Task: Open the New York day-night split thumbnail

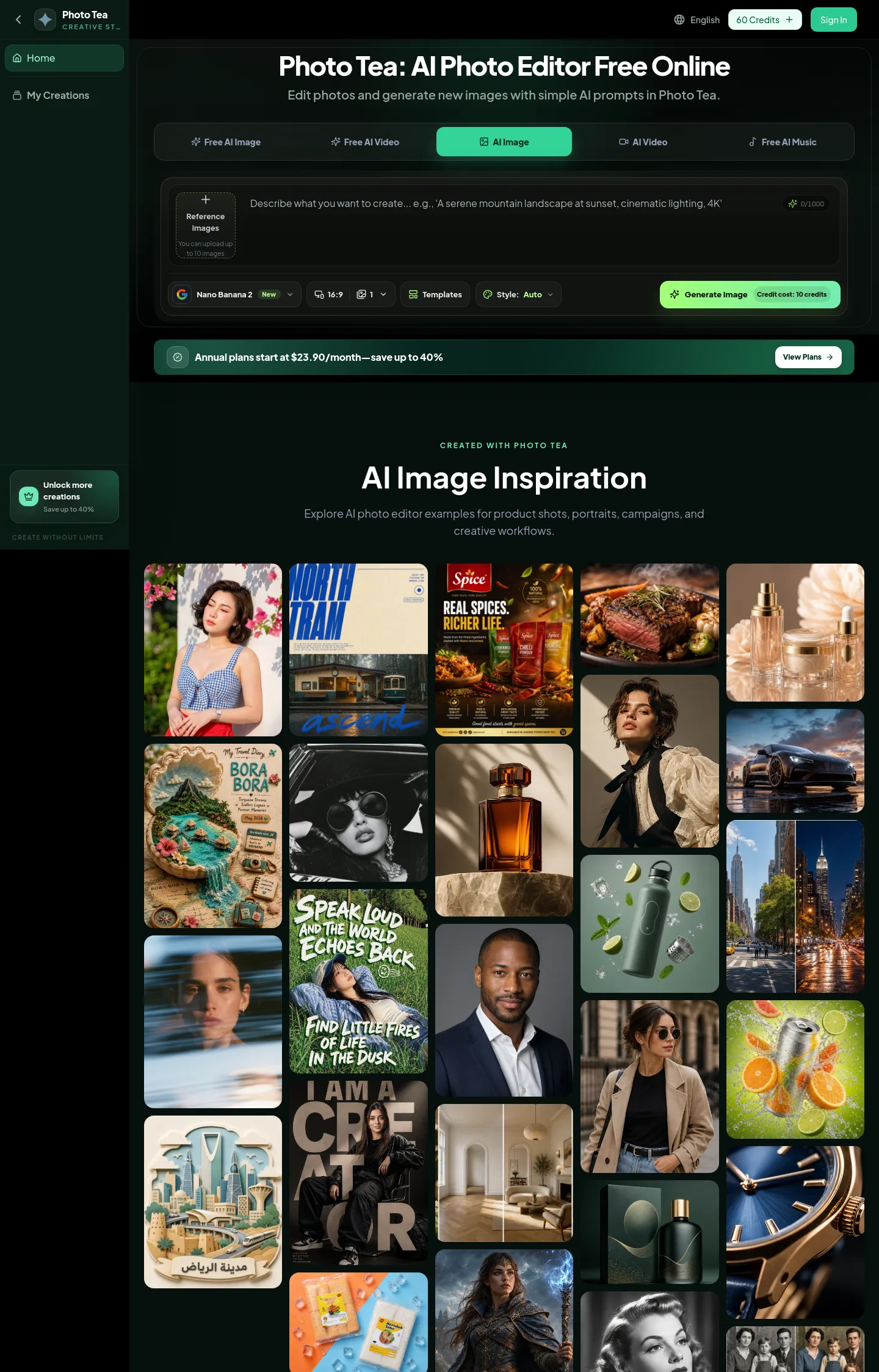Action: coord(795,907)
